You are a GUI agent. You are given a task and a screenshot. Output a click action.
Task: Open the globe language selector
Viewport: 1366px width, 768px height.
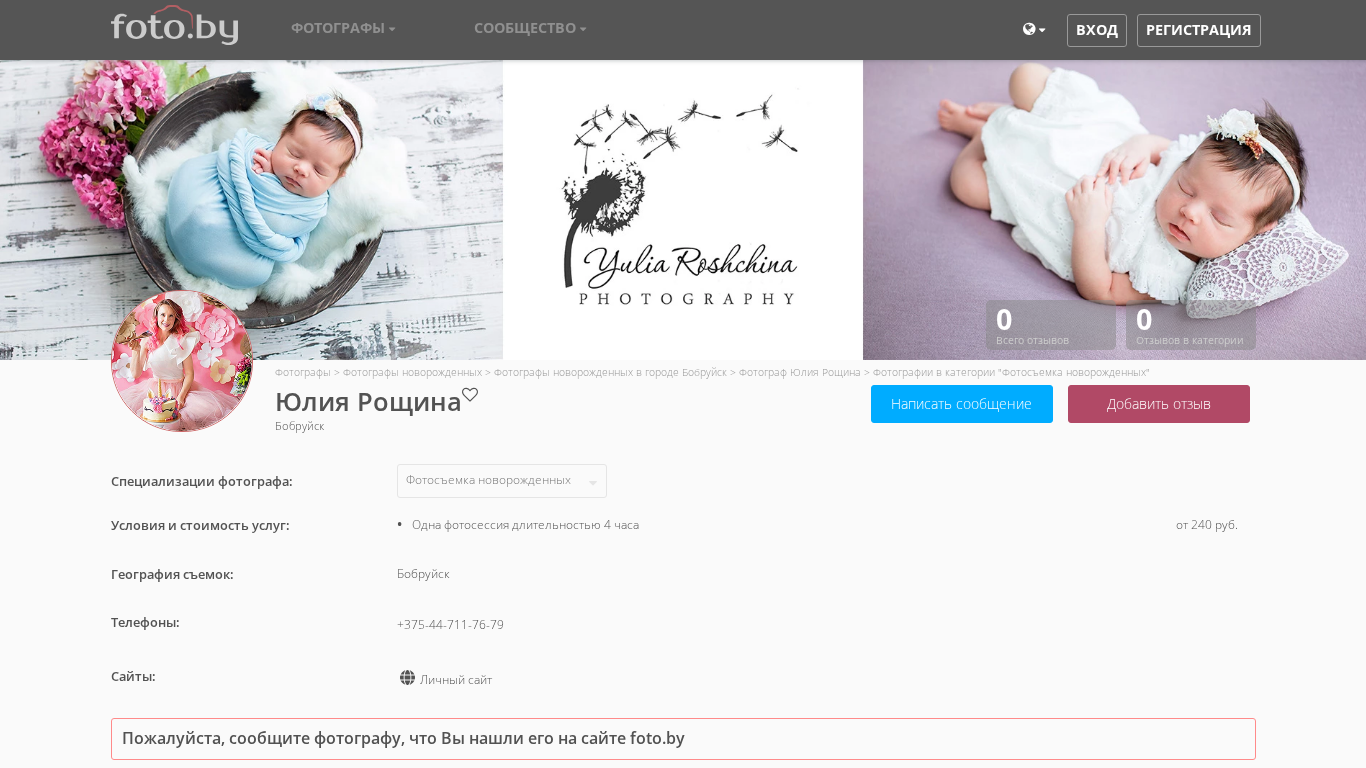[1034, 30]
